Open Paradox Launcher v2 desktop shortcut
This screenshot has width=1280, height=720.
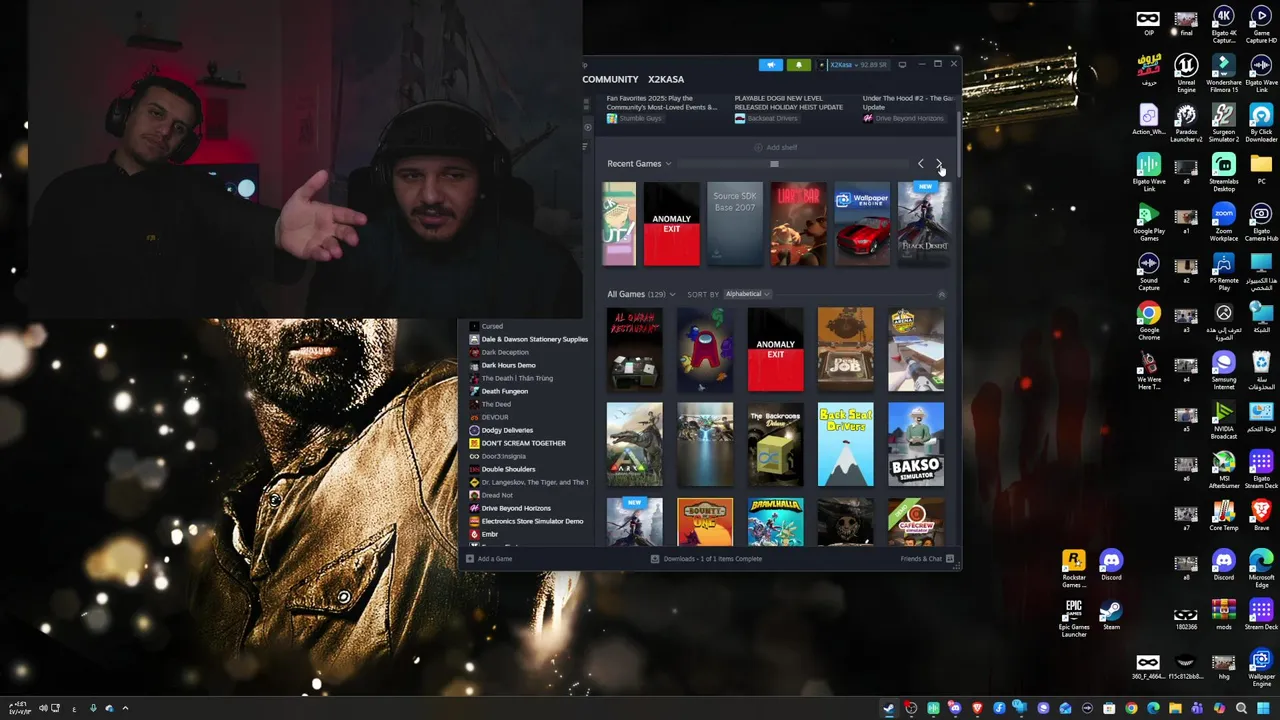pyautogui.click(x=1186, y=122)
